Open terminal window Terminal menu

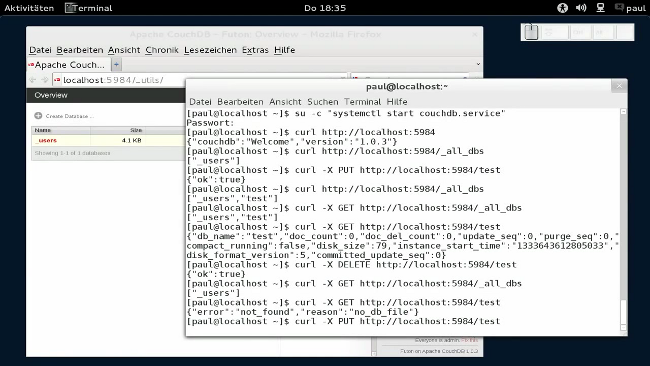click(362, 102)
